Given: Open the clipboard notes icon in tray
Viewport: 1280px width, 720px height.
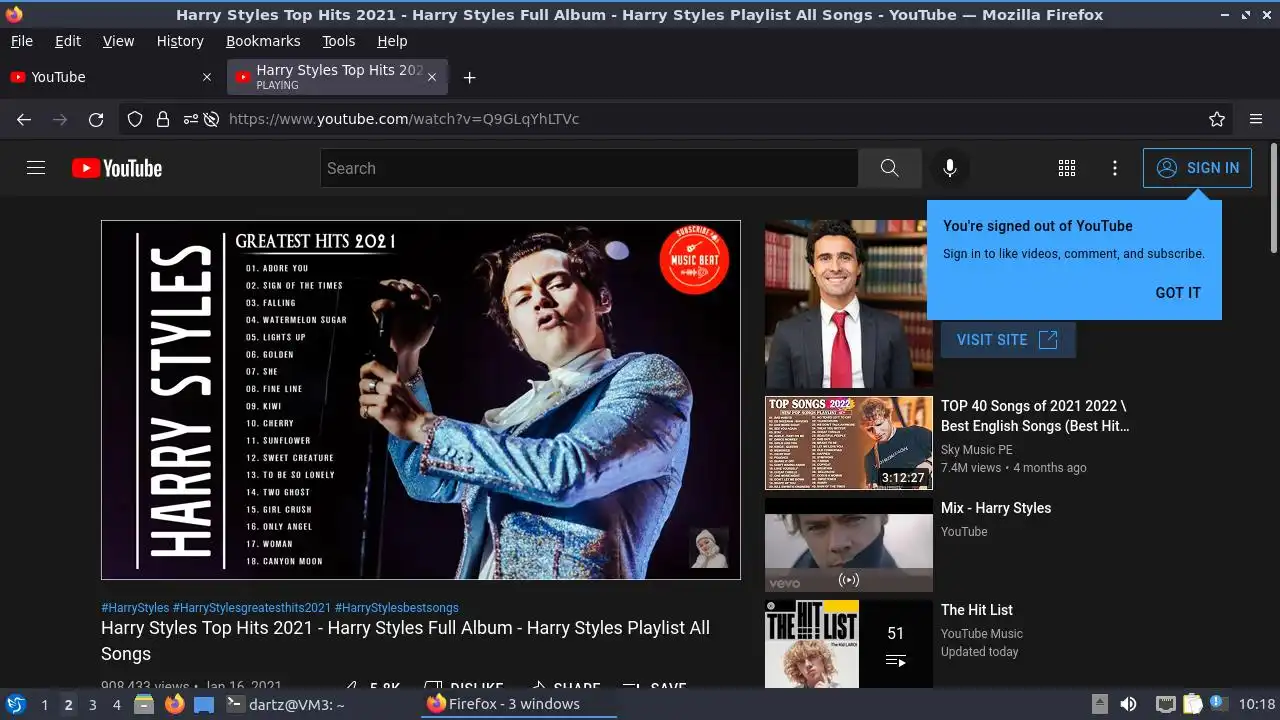Looking at the screenshot, I should 1192,704.
